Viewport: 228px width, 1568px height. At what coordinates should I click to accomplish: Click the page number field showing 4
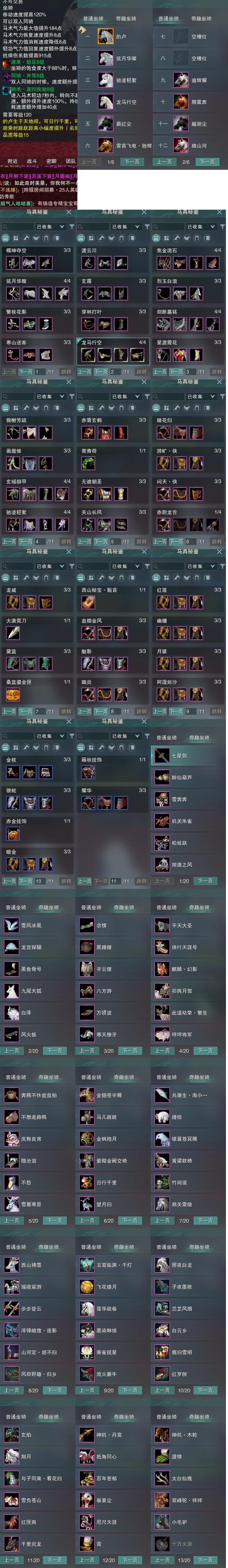[x=40, y=541]
